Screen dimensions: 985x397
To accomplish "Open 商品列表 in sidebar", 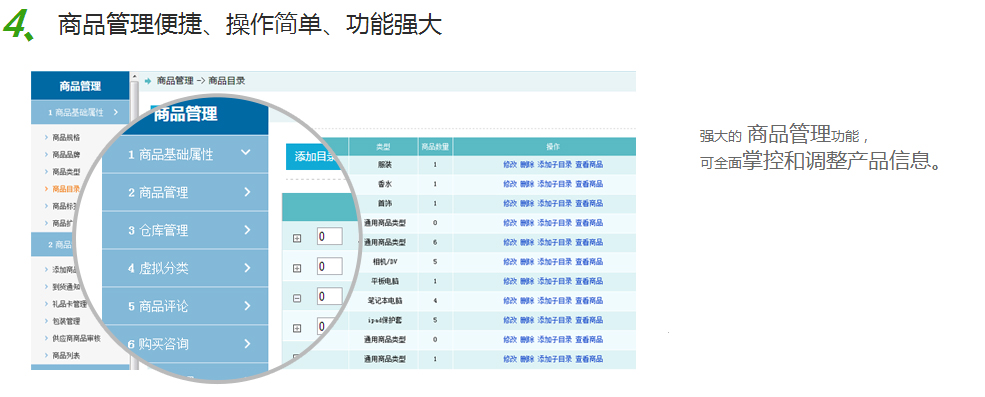I will coord(66,356).
